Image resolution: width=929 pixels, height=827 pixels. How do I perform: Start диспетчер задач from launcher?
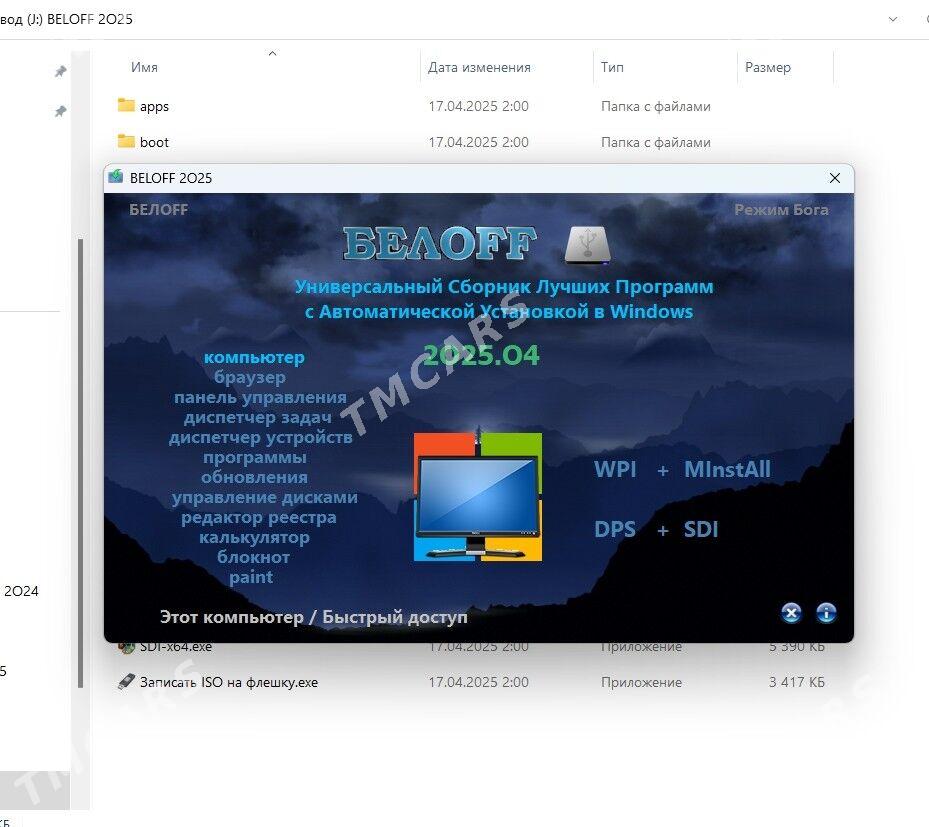click(258, 417)
